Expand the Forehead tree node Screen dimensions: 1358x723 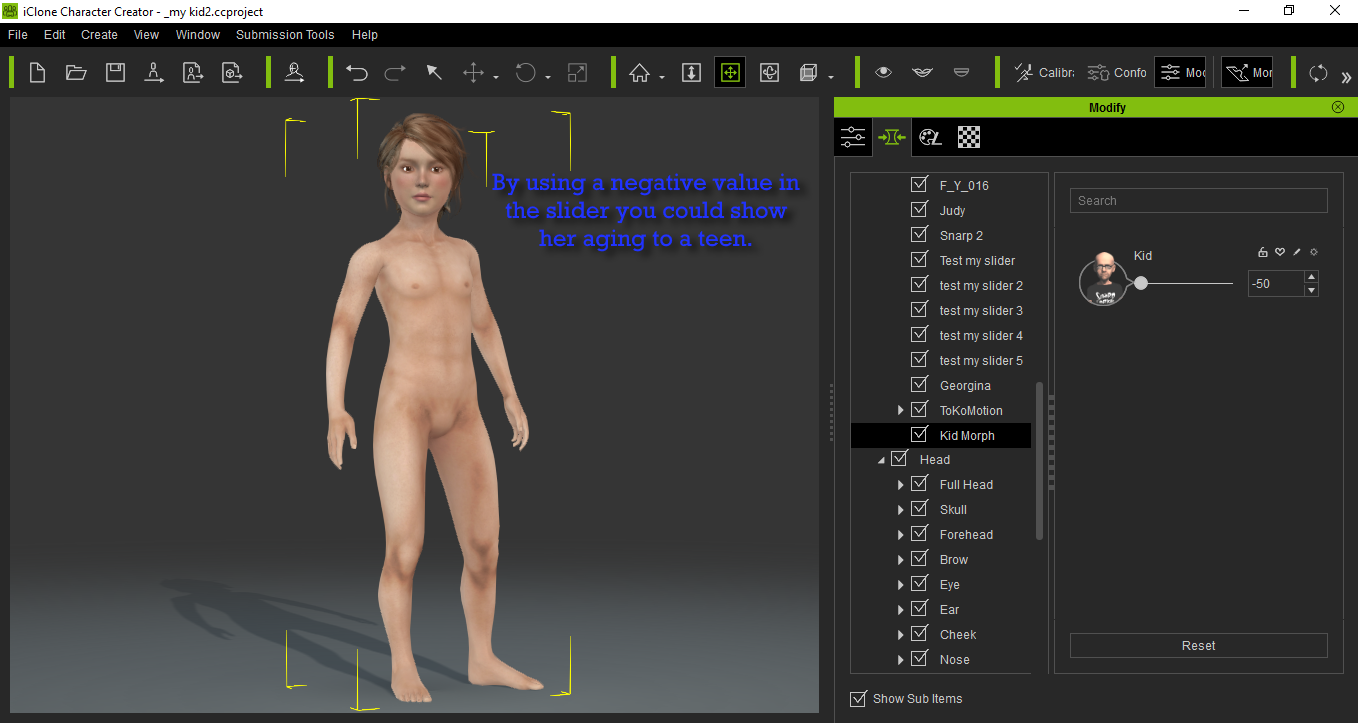tap(900, 535)
